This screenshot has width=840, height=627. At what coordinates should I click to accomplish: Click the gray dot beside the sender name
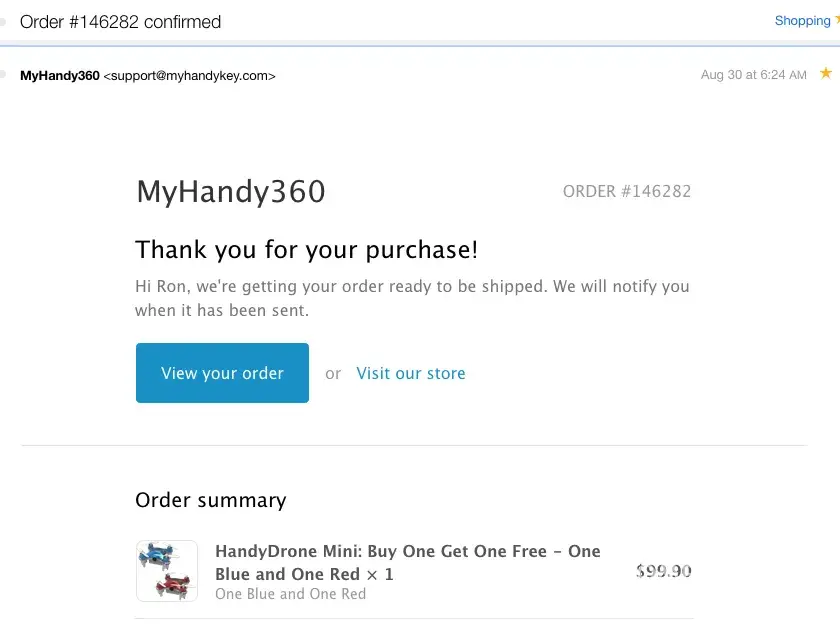(x=4, y=75)
